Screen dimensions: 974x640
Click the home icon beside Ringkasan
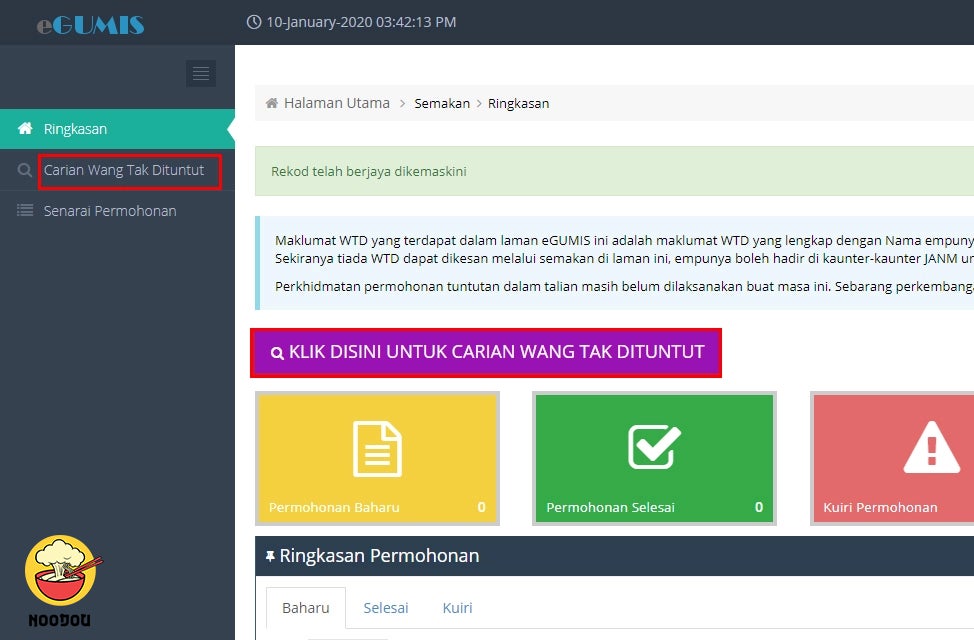[x=26, y=129]
